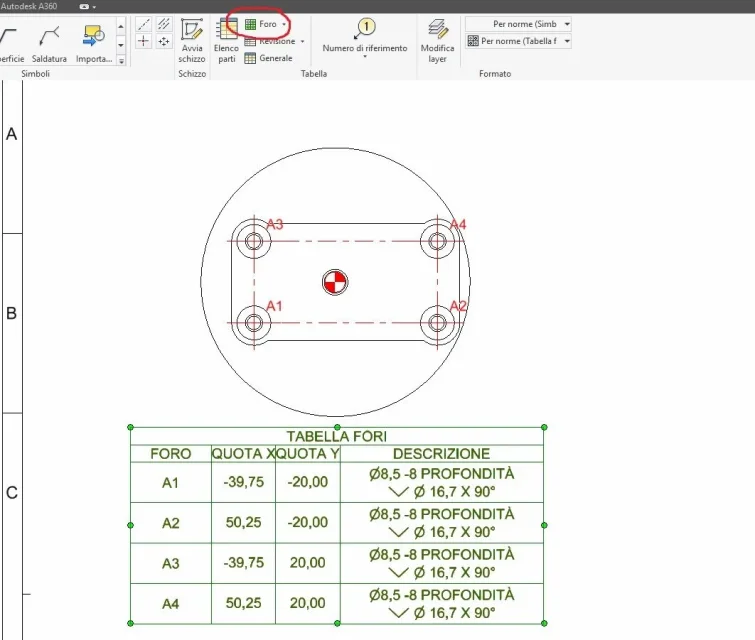Select the center mark cross icon
Screen dimensions: 755x640
pyautogui.click(x=143, y=41)
